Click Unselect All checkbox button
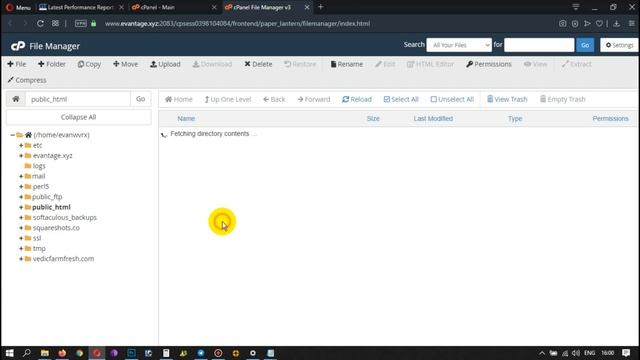 [452, 99]
